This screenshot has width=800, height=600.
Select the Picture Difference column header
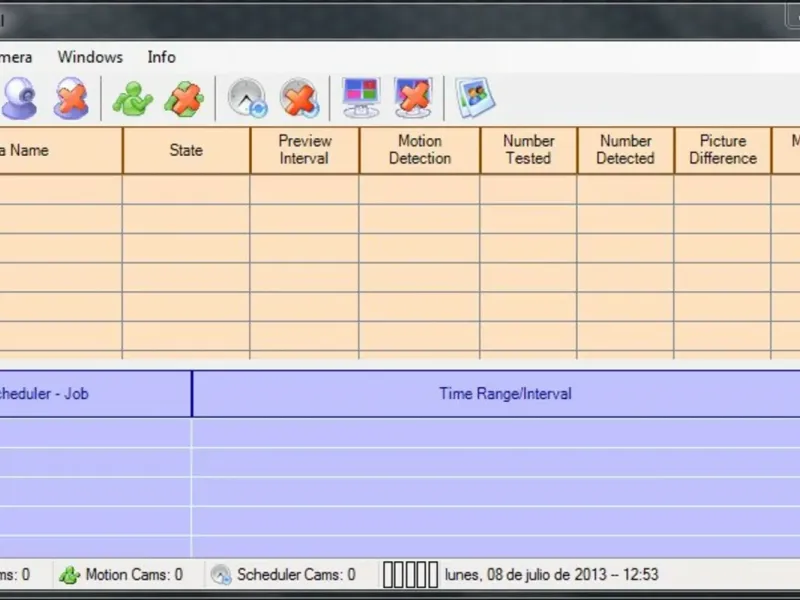pos(723,150)
